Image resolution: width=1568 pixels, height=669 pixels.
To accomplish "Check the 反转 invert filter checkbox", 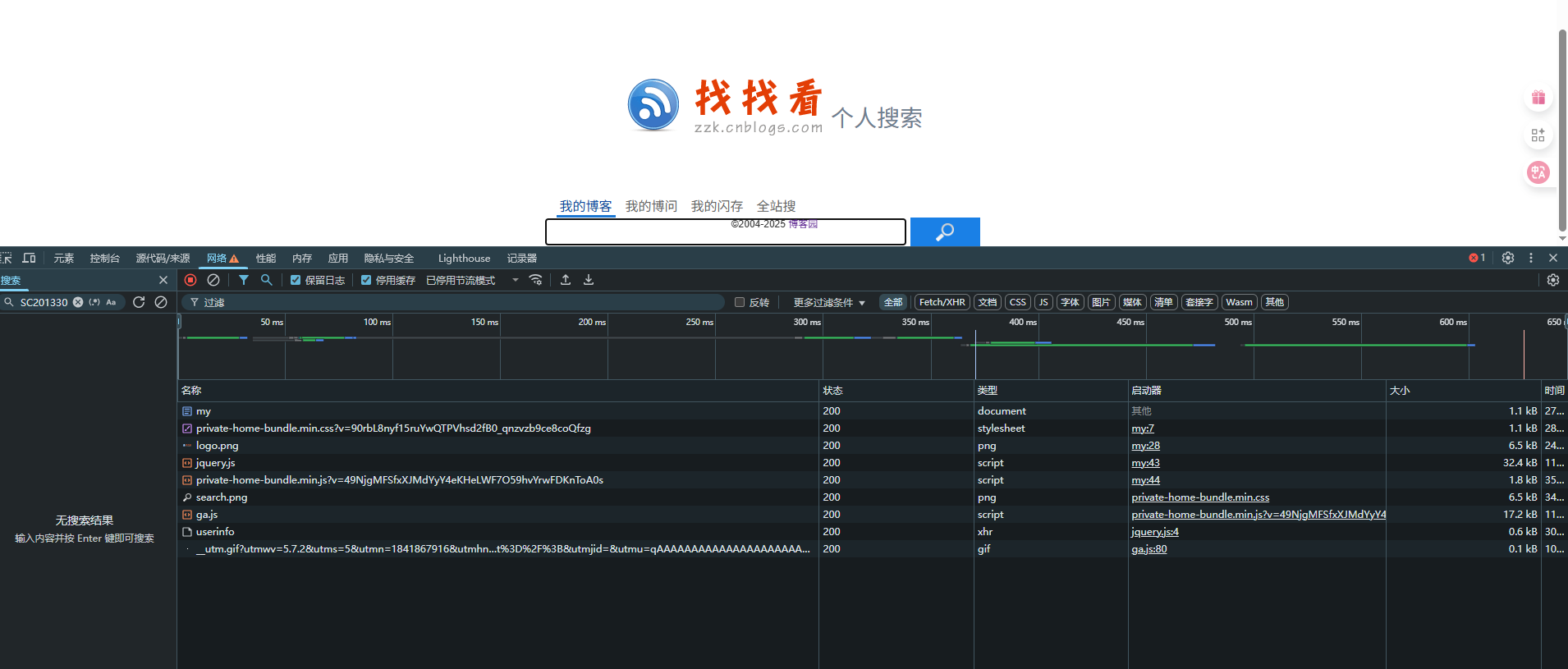I will pos(740,302).
